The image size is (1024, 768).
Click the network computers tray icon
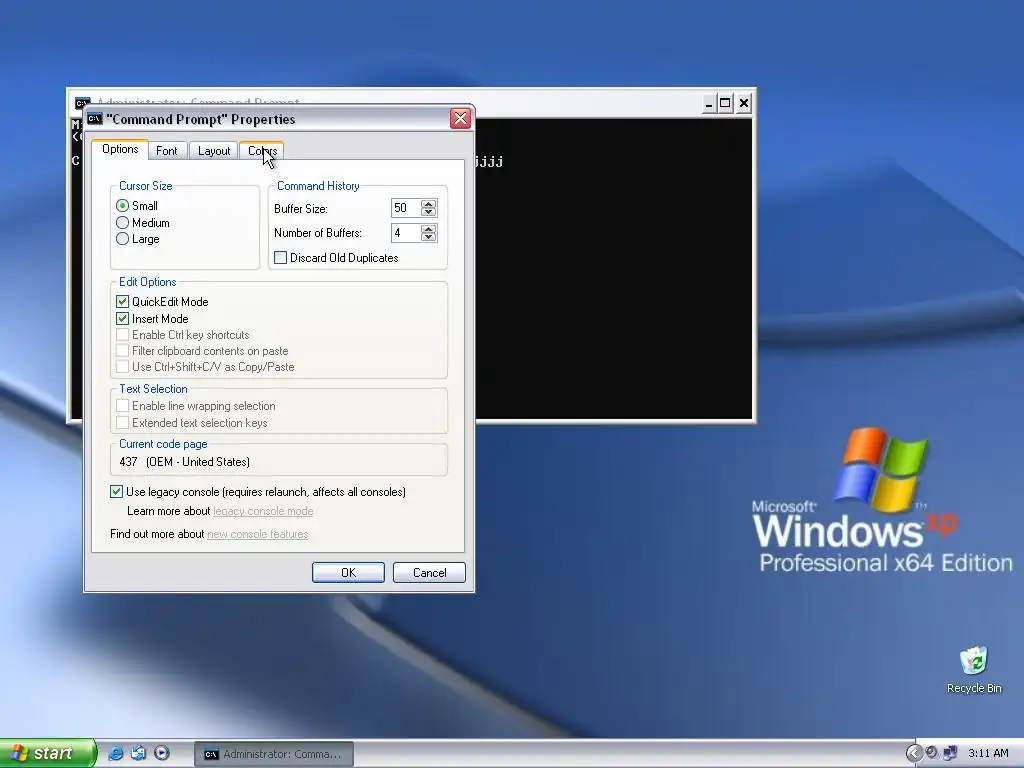(950, 753)
